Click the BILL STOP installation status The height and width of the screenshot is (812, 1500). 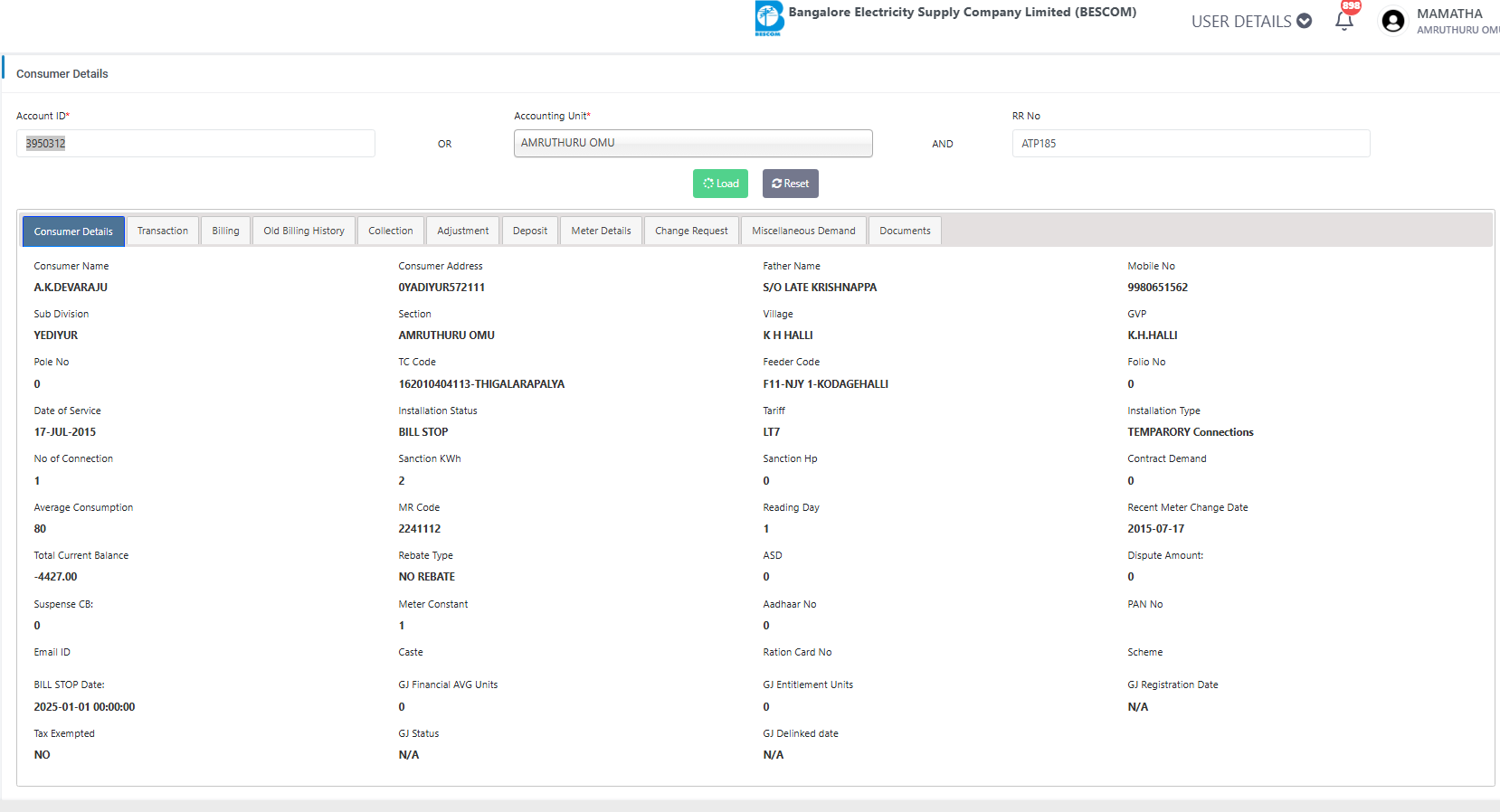423,432
